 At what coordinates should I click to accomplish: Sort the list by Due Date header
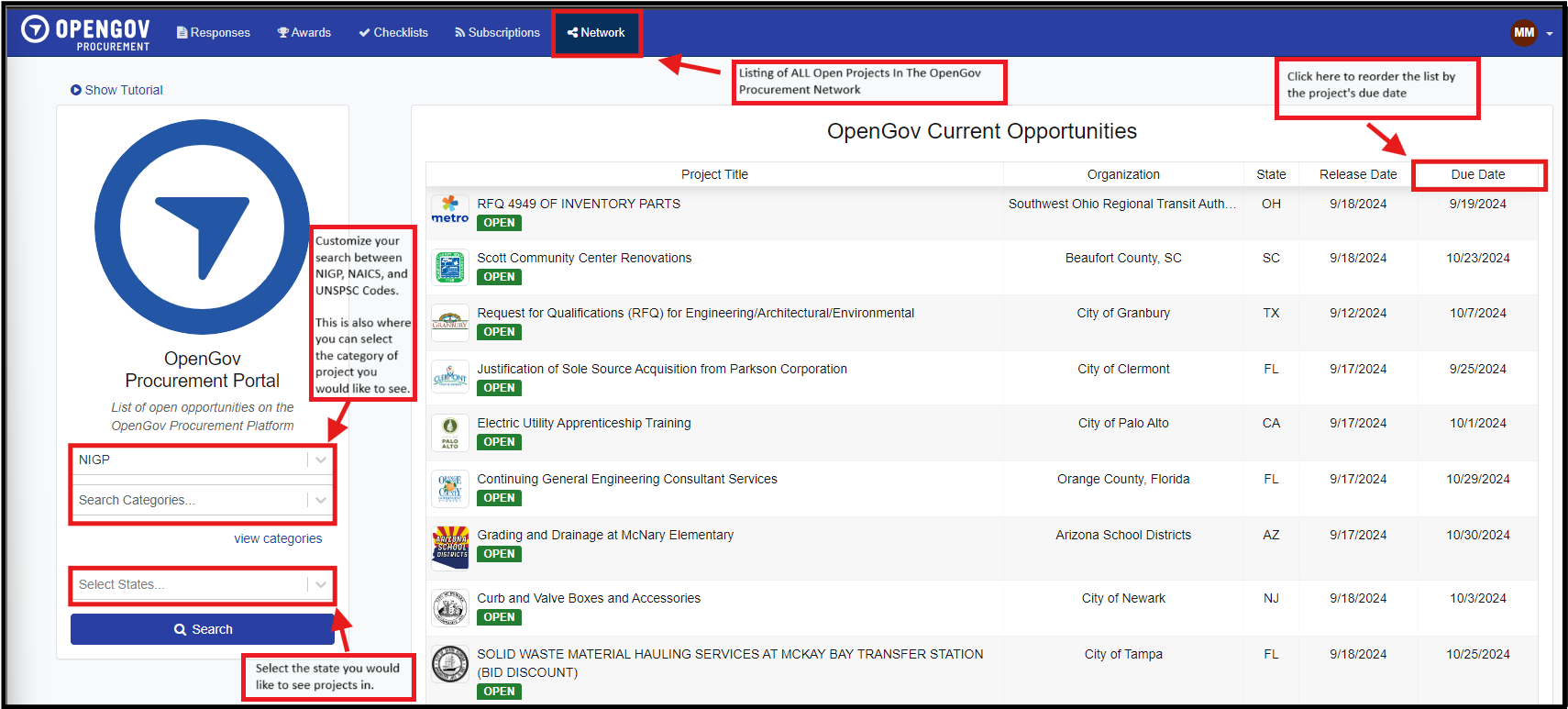click(x=1477, y=174)
